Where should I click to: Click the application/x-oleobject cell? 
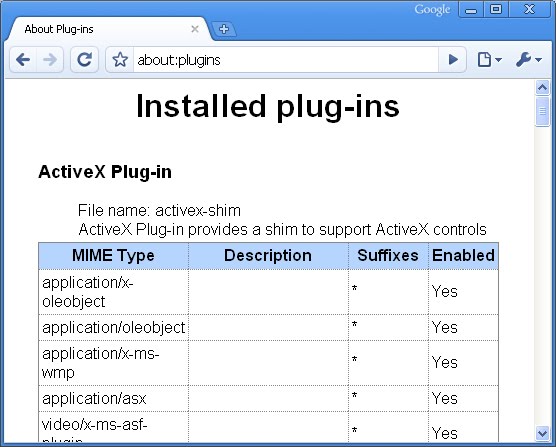[113, 292]
